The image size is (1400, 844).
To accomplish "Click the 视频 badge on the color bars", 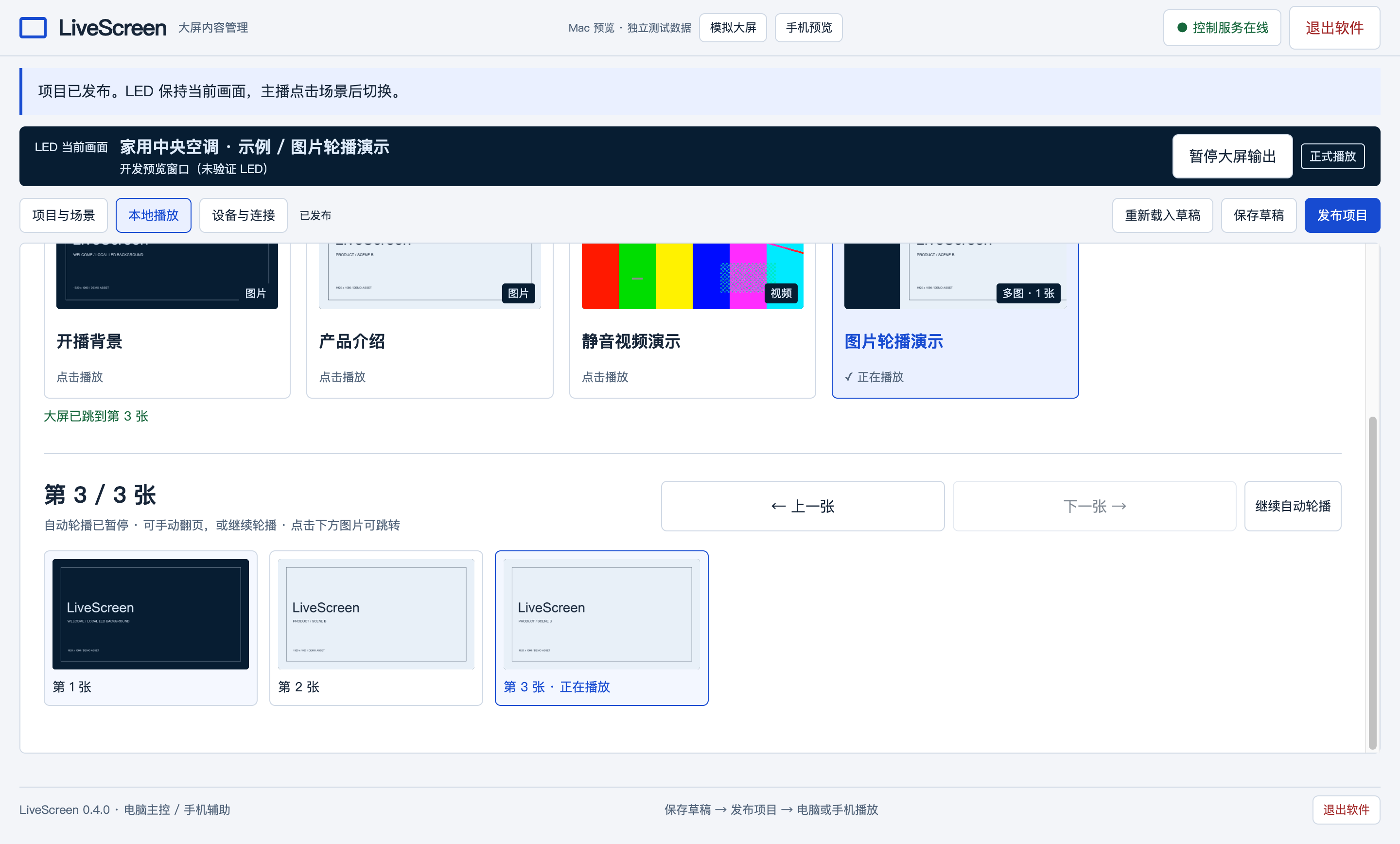I will [780, 293].
